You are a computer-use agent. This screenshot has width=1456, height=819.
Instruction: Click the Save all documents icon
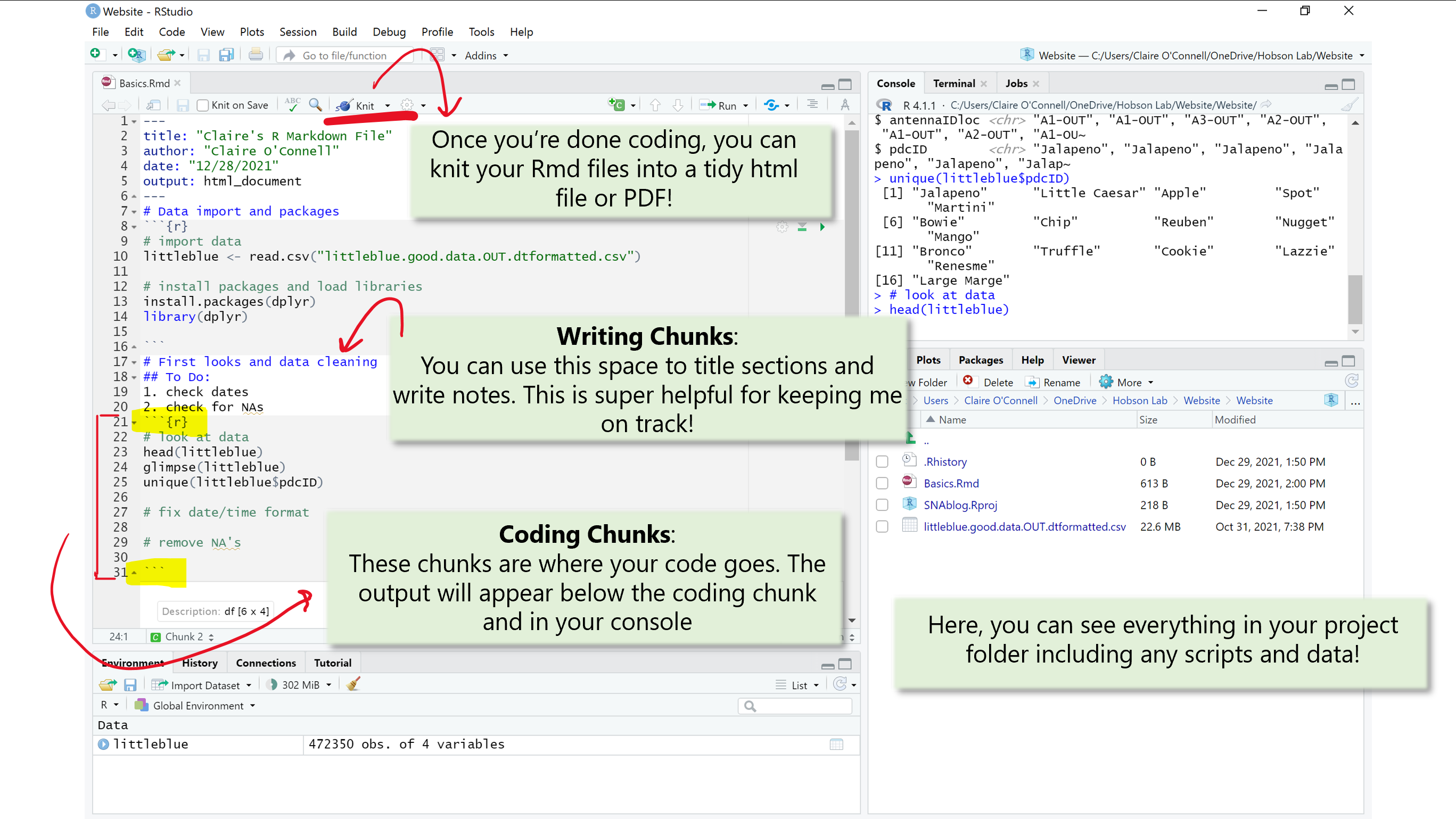tap(227, 55)
